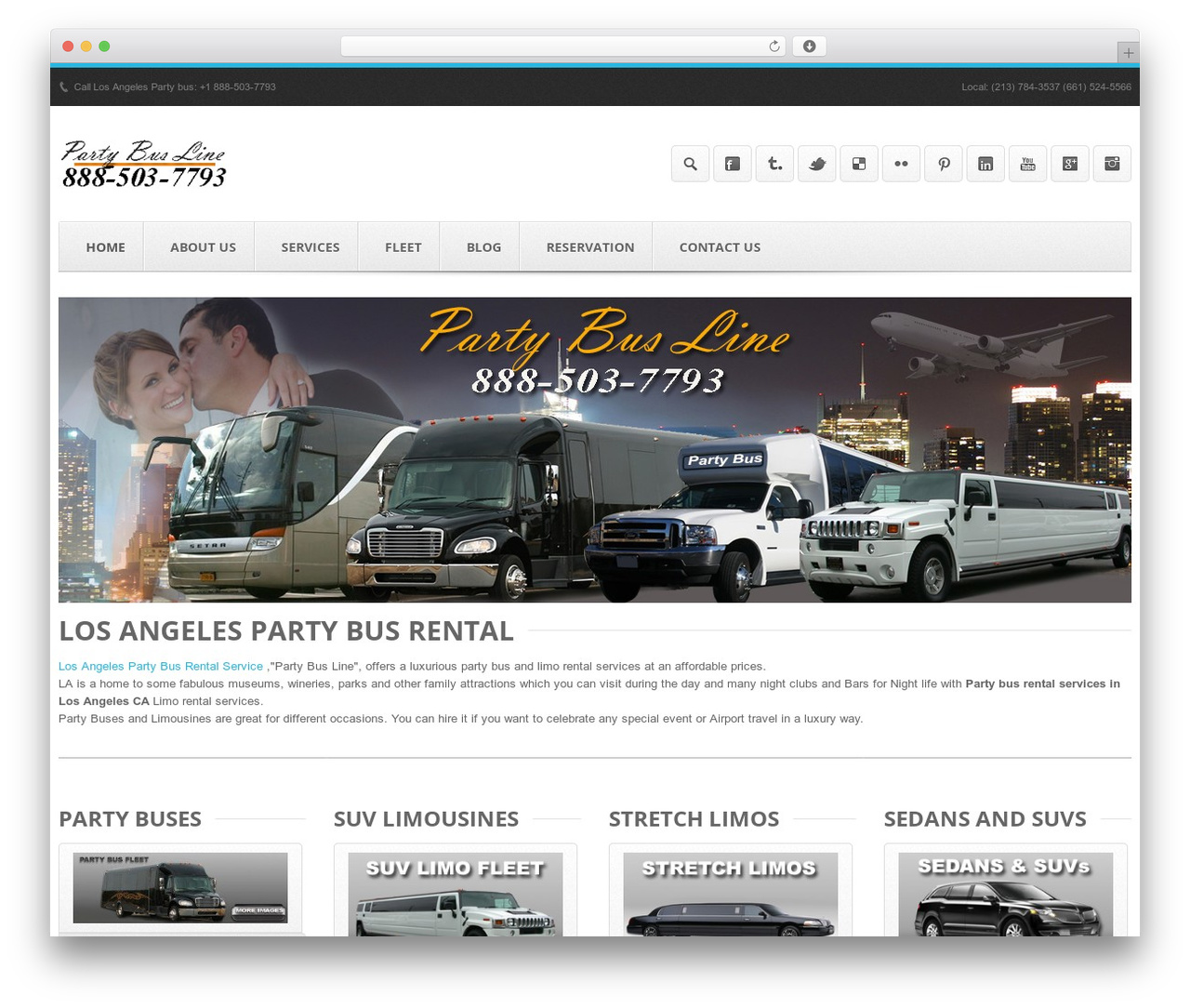The width and height of the screenshot is (1190, 1008).
Task: Open the BLOG menu item
Action: pyautogui.click(x=483, y=247)
